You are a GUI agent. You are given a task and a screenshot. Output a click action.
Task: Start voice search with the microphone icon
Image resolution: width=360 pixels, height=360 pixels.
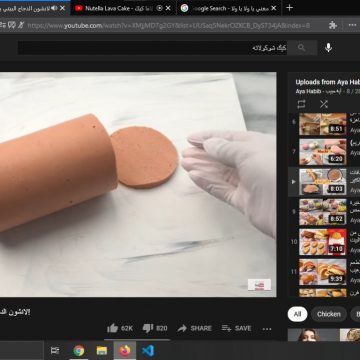coord(328,48)
